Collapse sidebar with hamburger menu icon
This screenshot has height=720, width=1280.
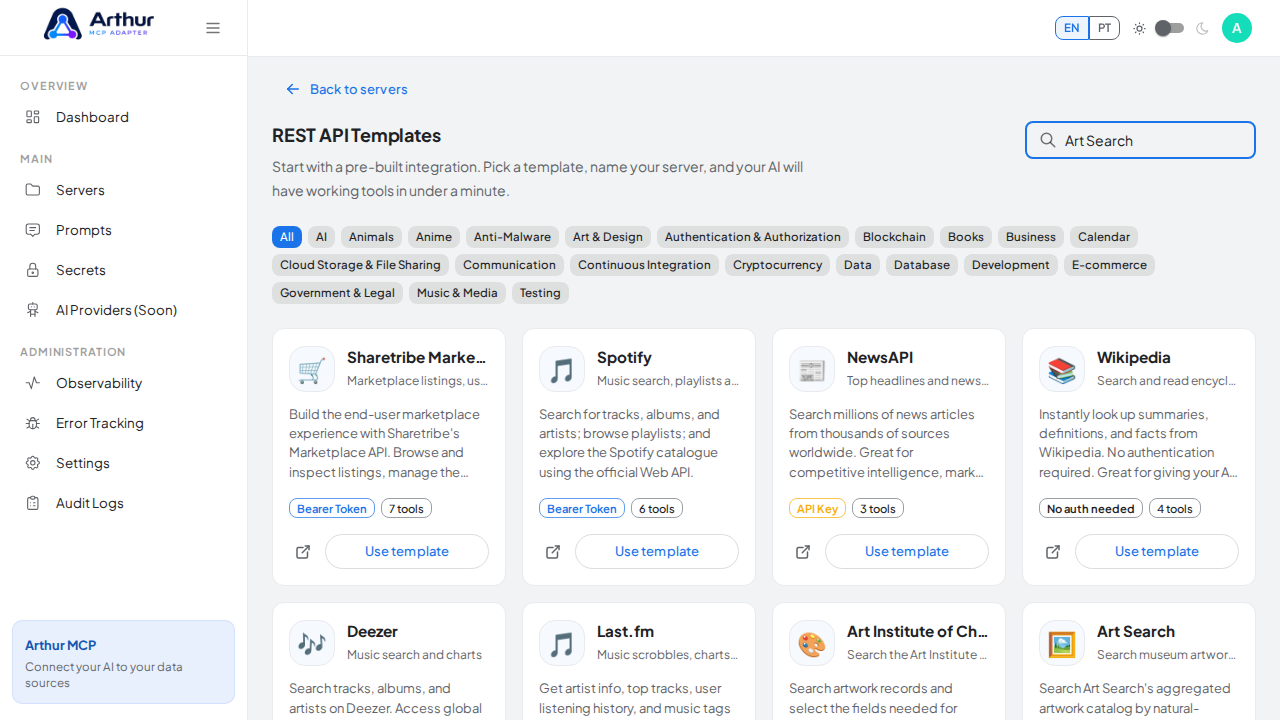[213, 28]
